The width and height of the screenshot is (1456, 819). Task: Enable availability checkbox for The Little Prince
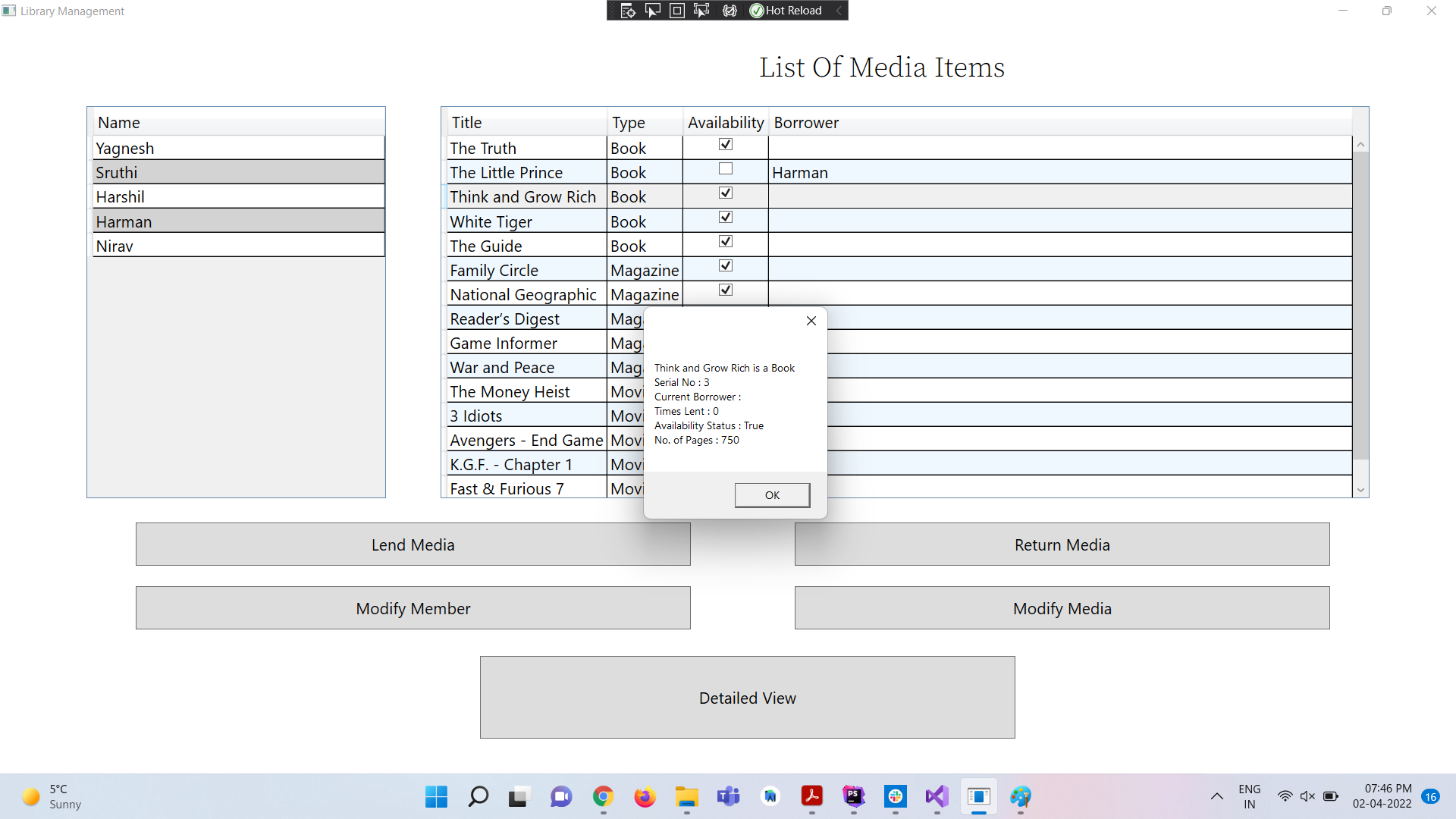[725, 168]
